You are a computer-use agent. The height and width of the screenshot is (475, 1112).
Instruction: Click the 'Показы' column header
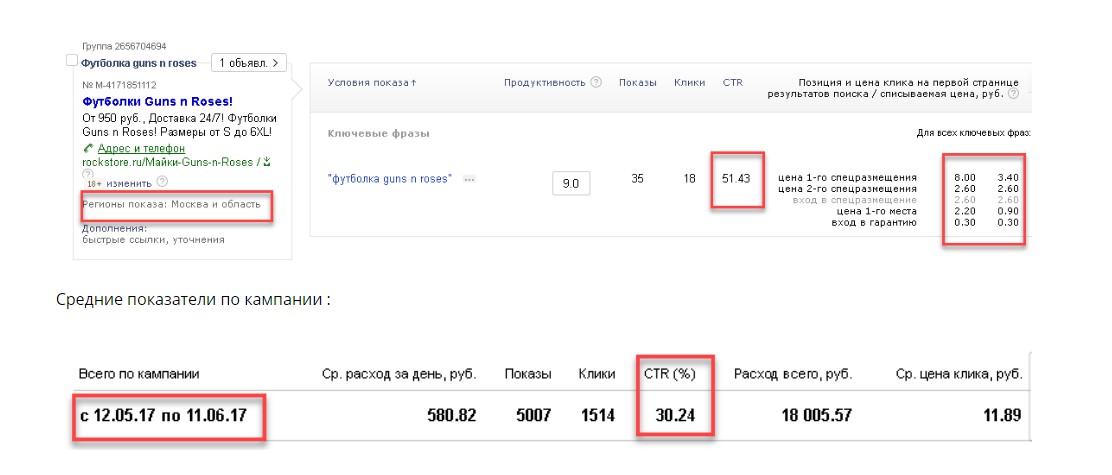point(638,82)
